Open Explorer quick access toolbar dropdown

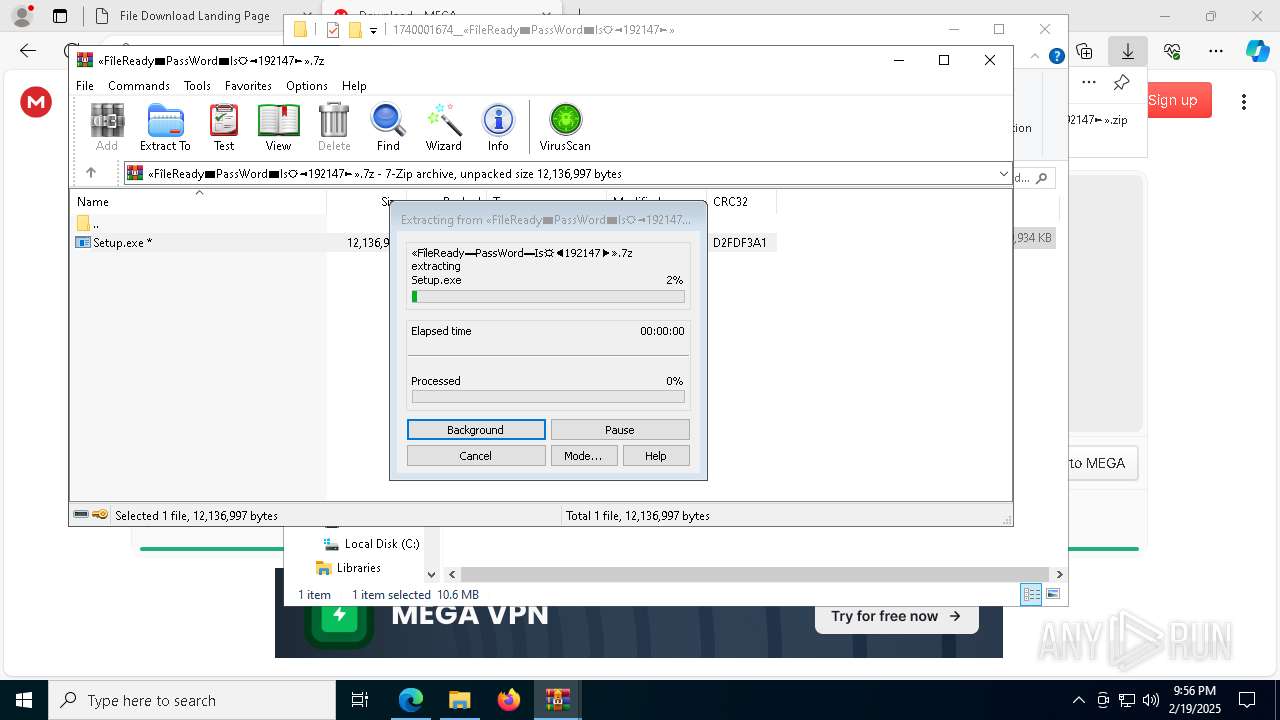[x=373, y=30]
